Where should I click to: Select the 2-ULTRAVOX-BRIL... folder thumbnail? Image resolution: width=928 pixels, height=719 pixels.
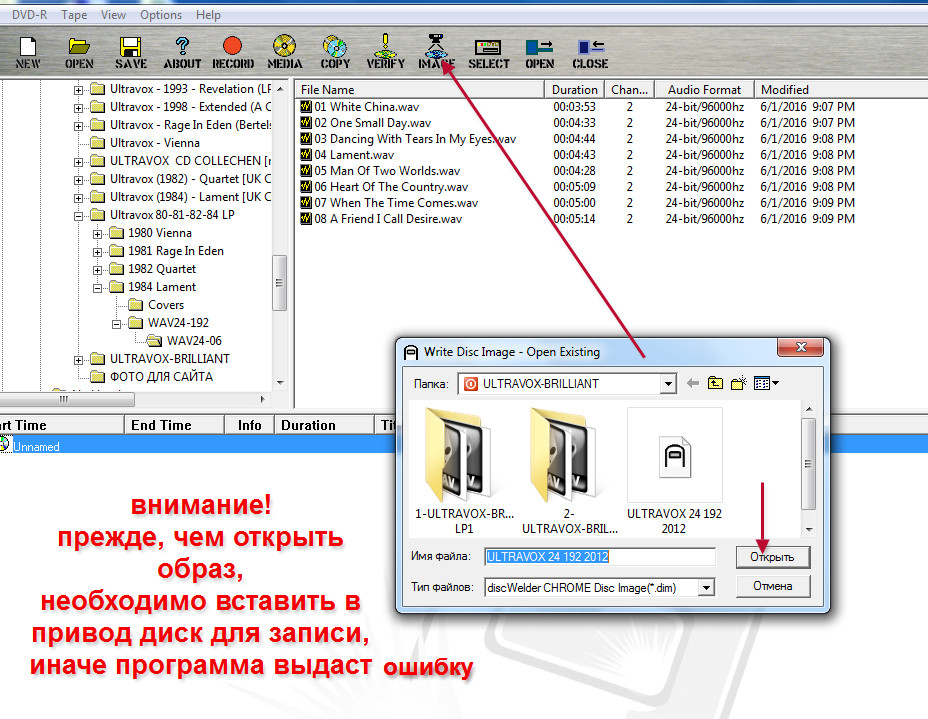click(569, 471)
